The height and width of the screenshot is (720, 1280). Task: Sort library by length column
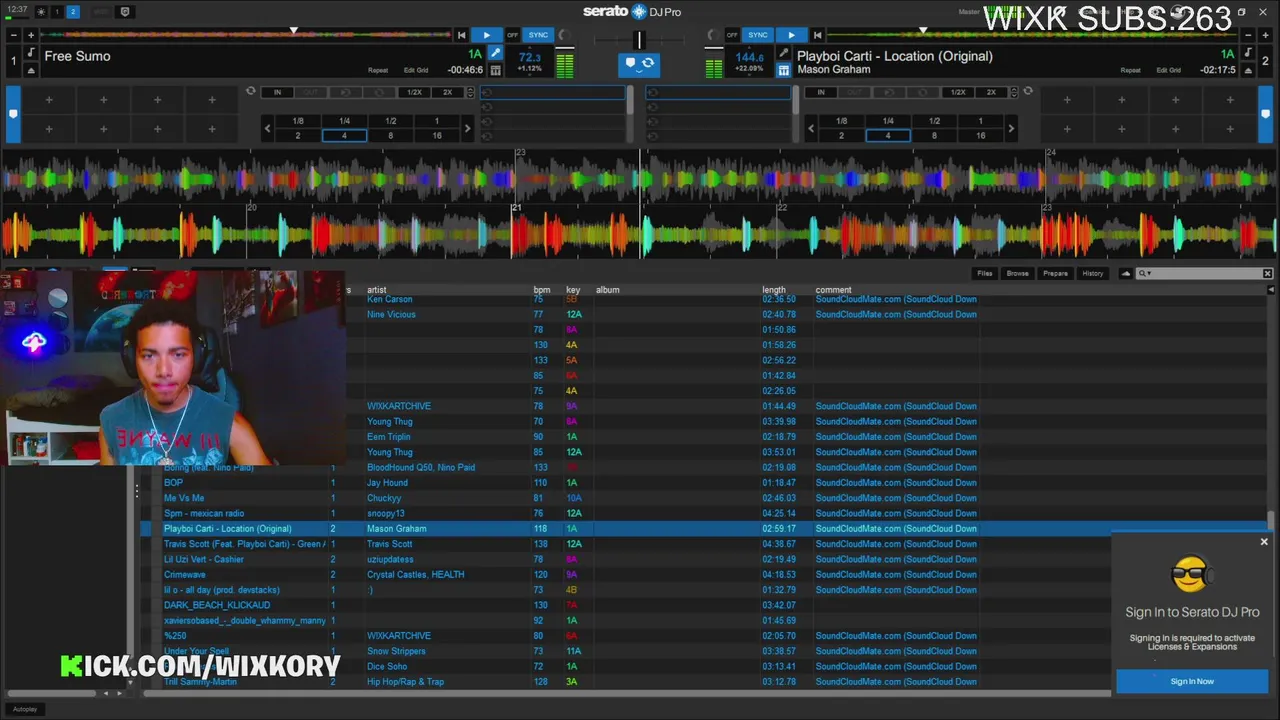(774, 290)
